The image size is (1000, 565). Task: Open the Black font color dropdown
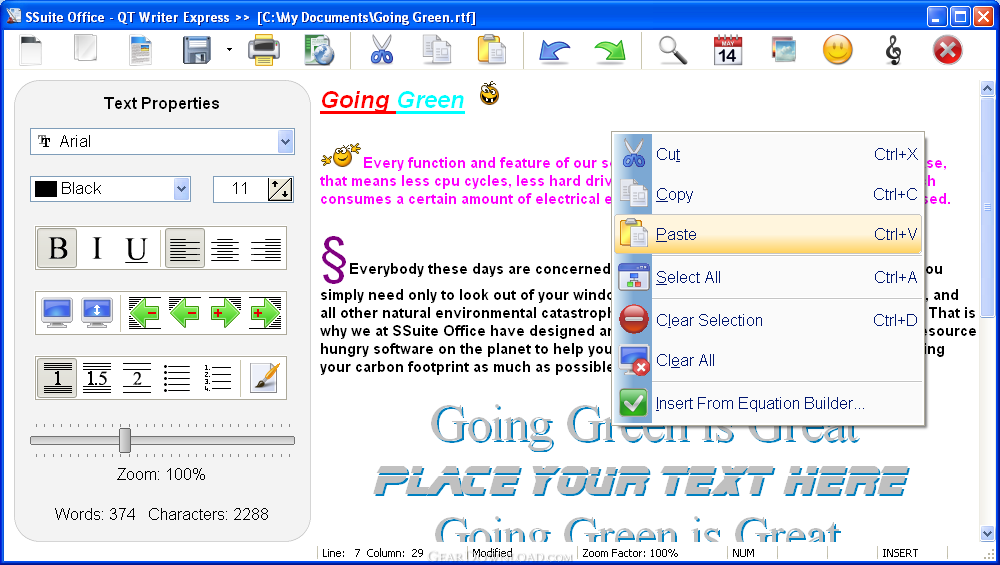click(x=181, y=189)
